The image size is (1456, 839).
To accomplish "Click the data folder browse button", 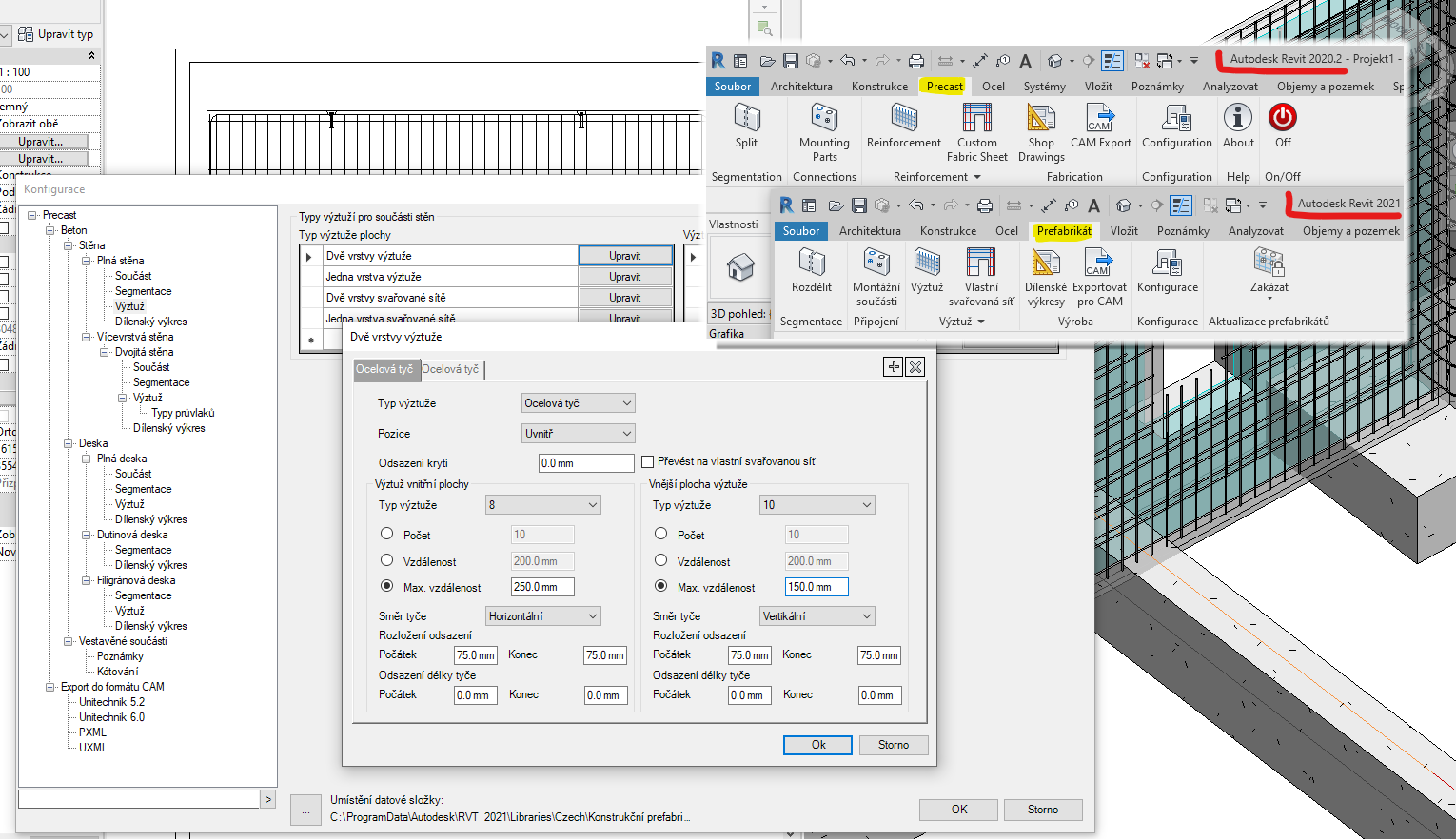I will pos(305,810).
